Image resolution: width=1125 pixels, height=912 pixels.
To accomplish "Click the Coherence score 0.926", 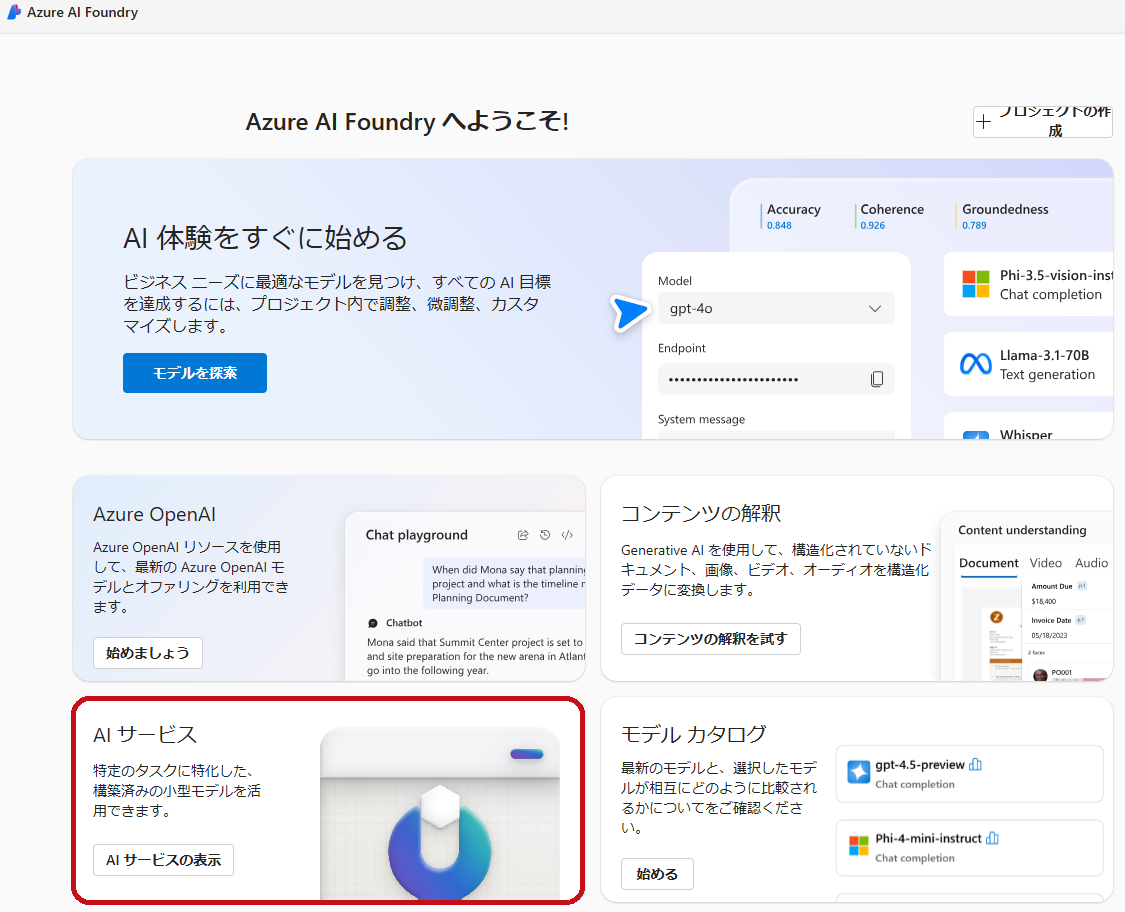I will point(872,225).
